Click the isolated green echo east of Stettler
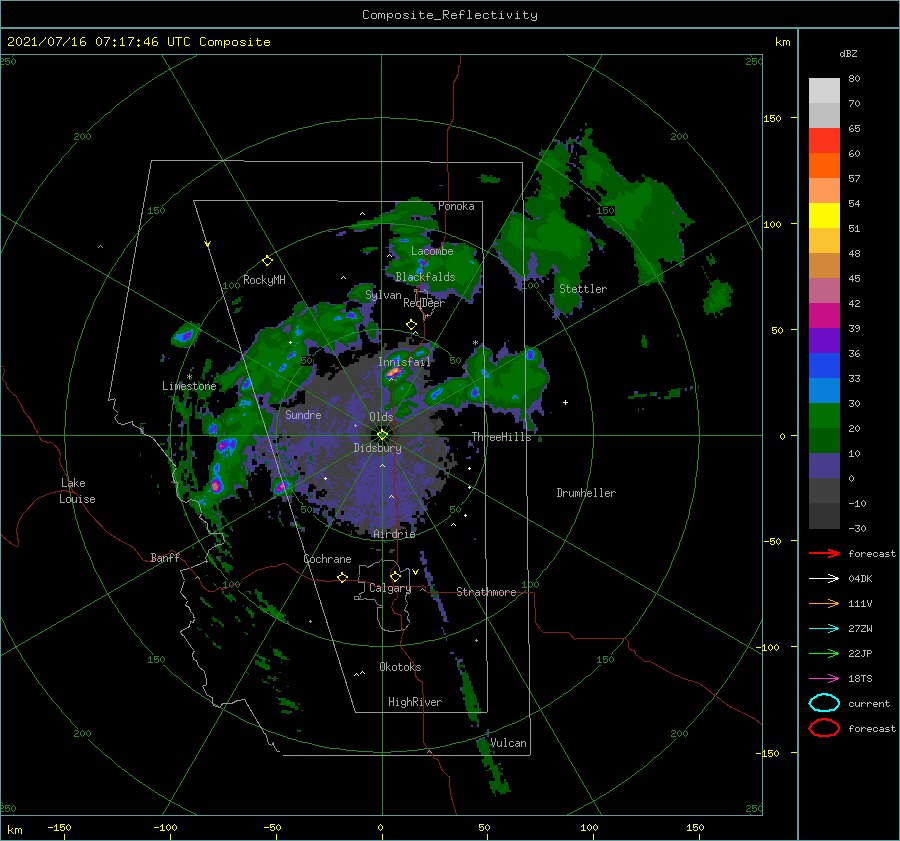Screen dimensions: 900x841 pos(717,297)
